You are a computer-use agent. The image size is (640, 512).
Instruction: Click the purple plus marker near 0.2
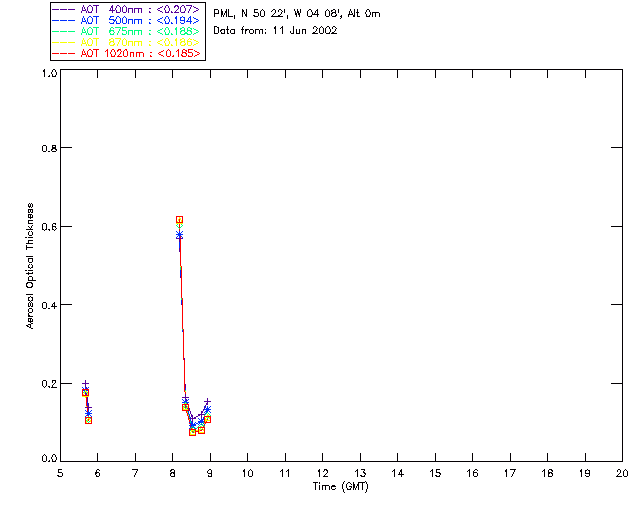85,384
